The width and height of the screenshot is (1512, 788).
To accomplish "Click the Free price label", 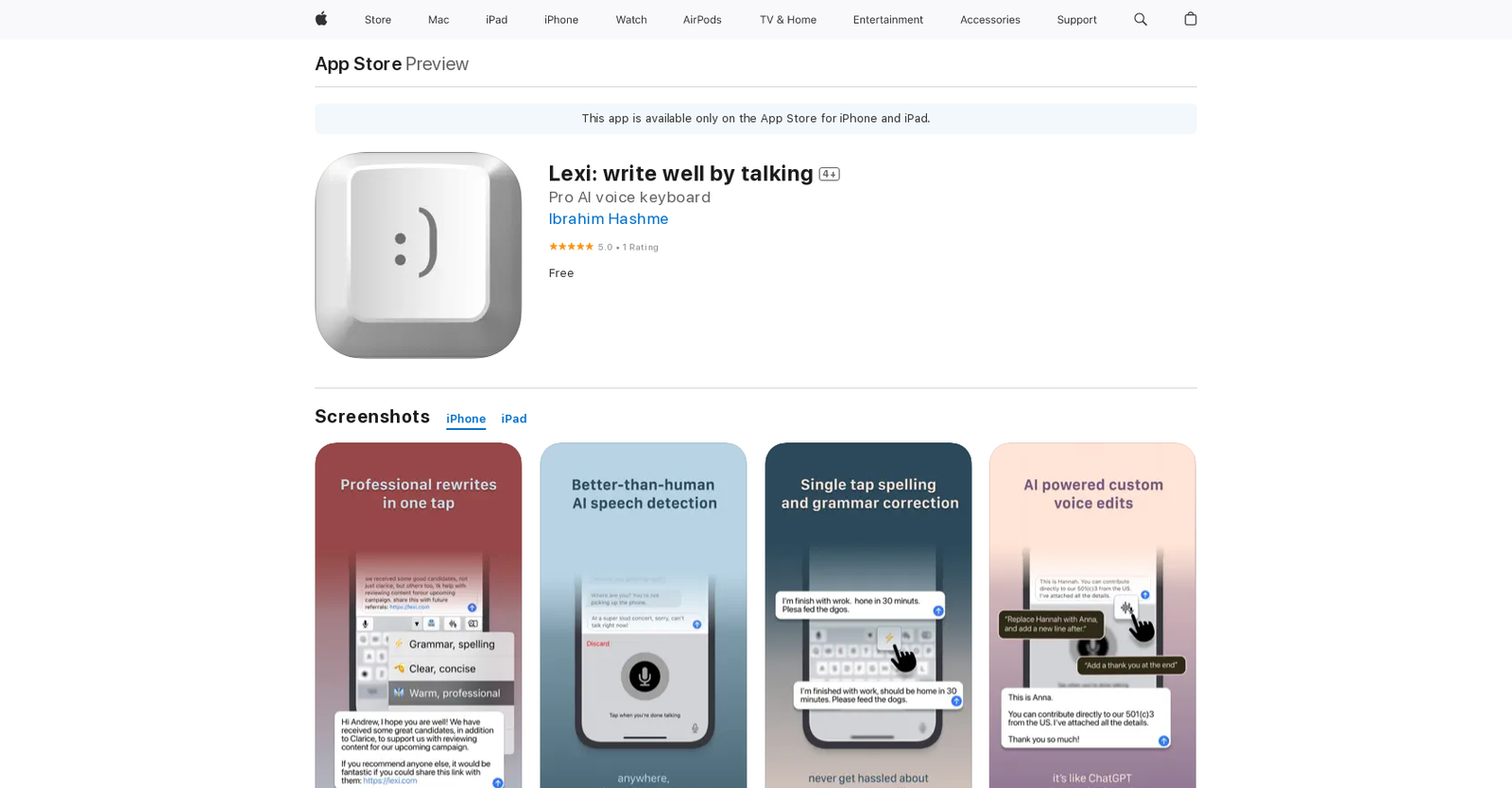I will pyautogui.click(x=561, y=273).
